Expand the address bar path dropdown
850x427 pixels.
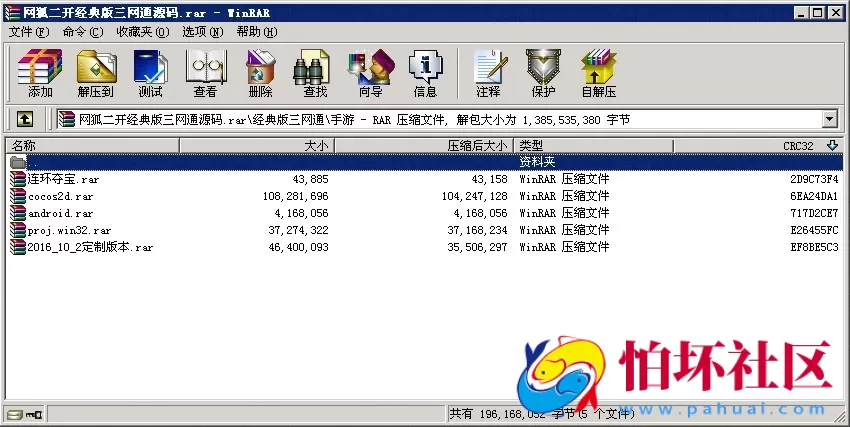(829, 119)
